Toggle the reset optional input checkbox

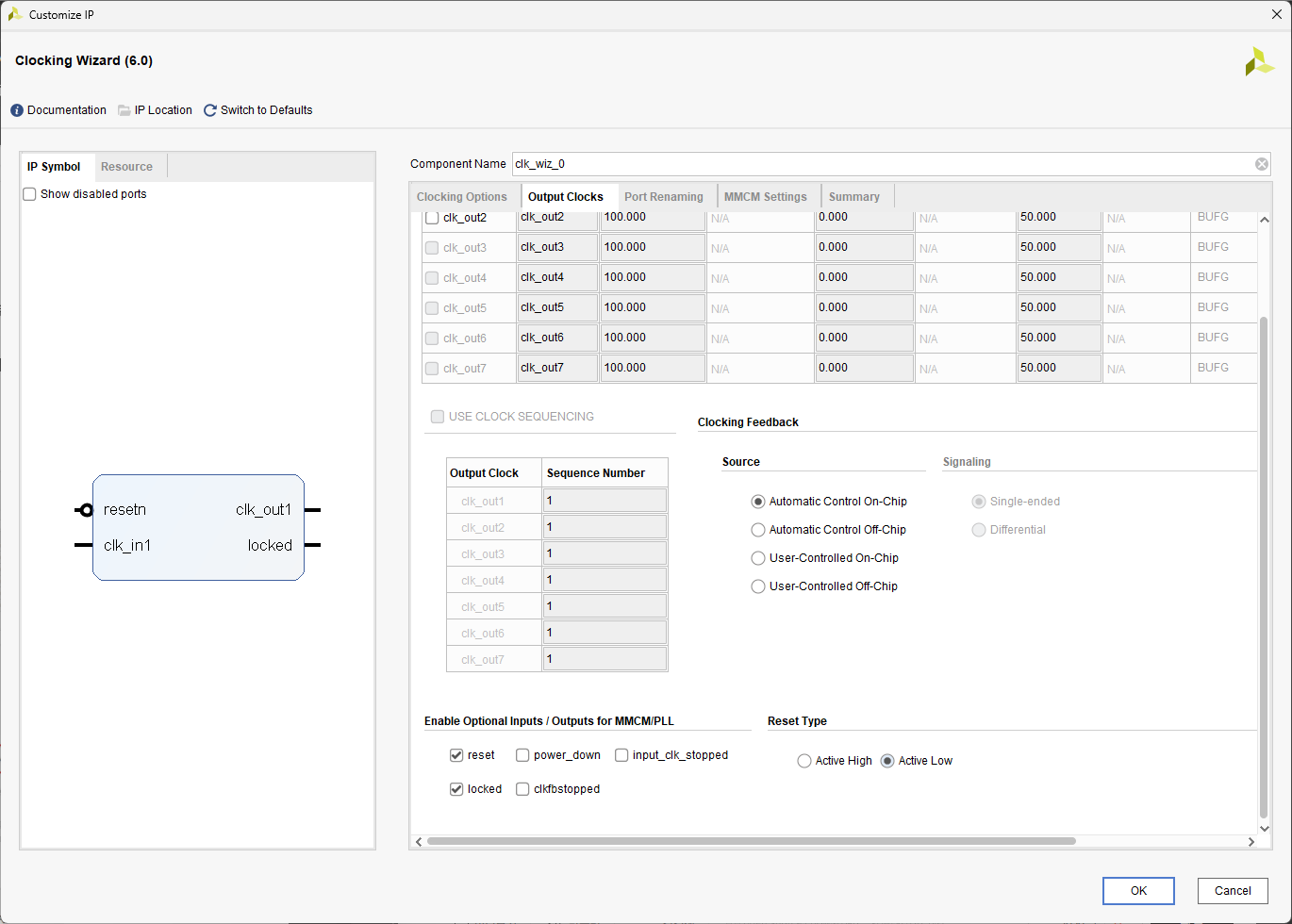point(456,755)
